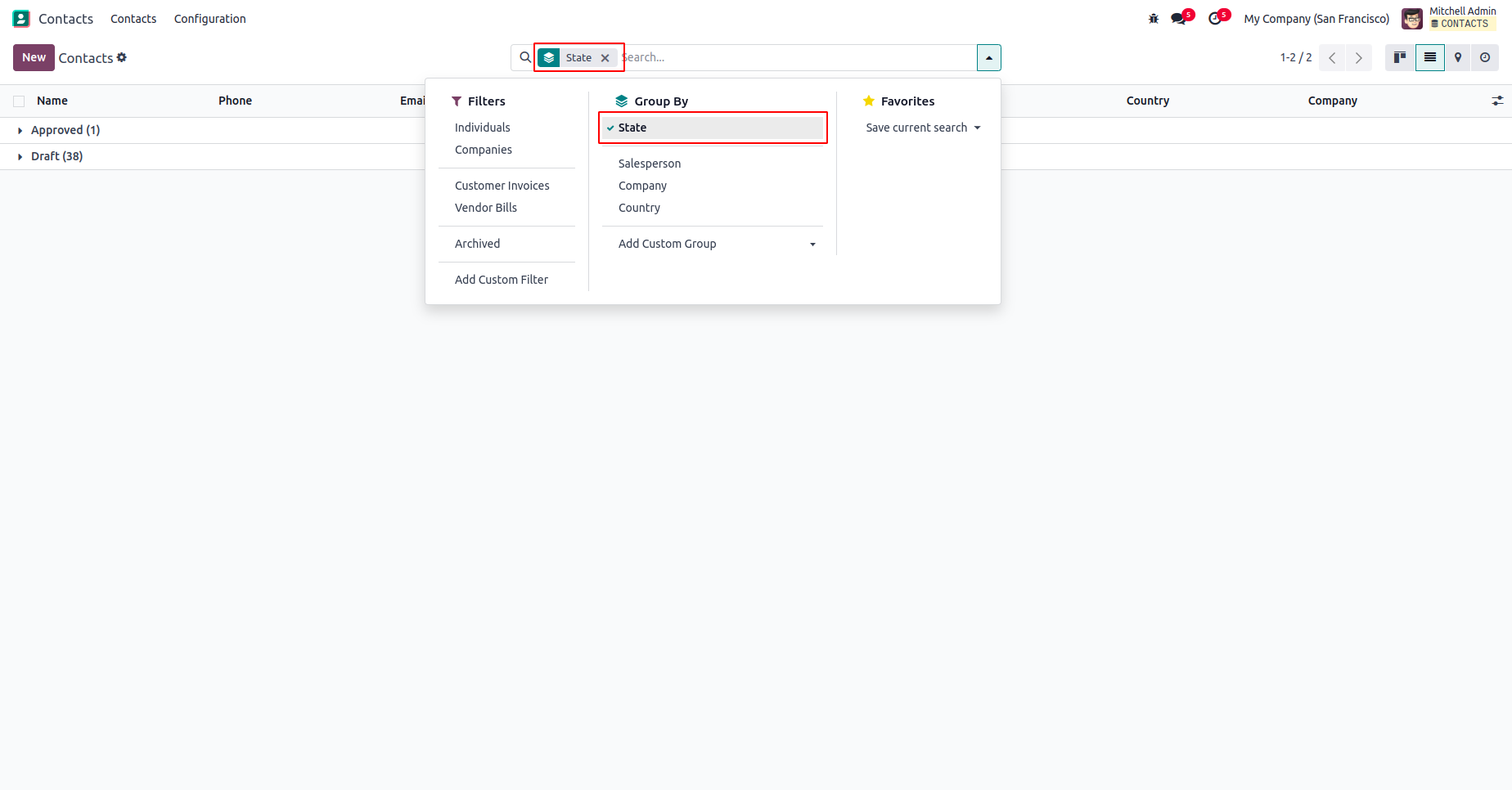Image resolution: width=1512 pixels, height=790 pixels.
Task: Select Salesperson group-by option
Action: (650, 164)
